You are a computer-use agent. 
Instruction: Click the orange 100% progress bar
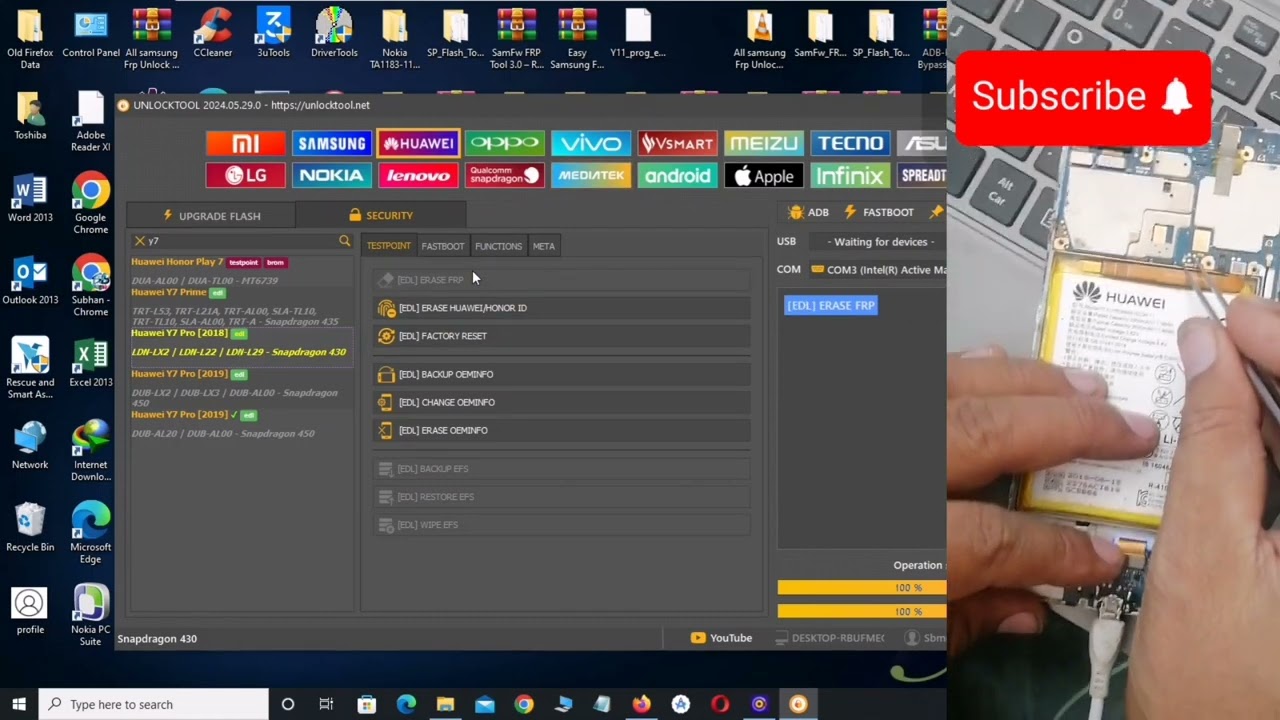860,588
